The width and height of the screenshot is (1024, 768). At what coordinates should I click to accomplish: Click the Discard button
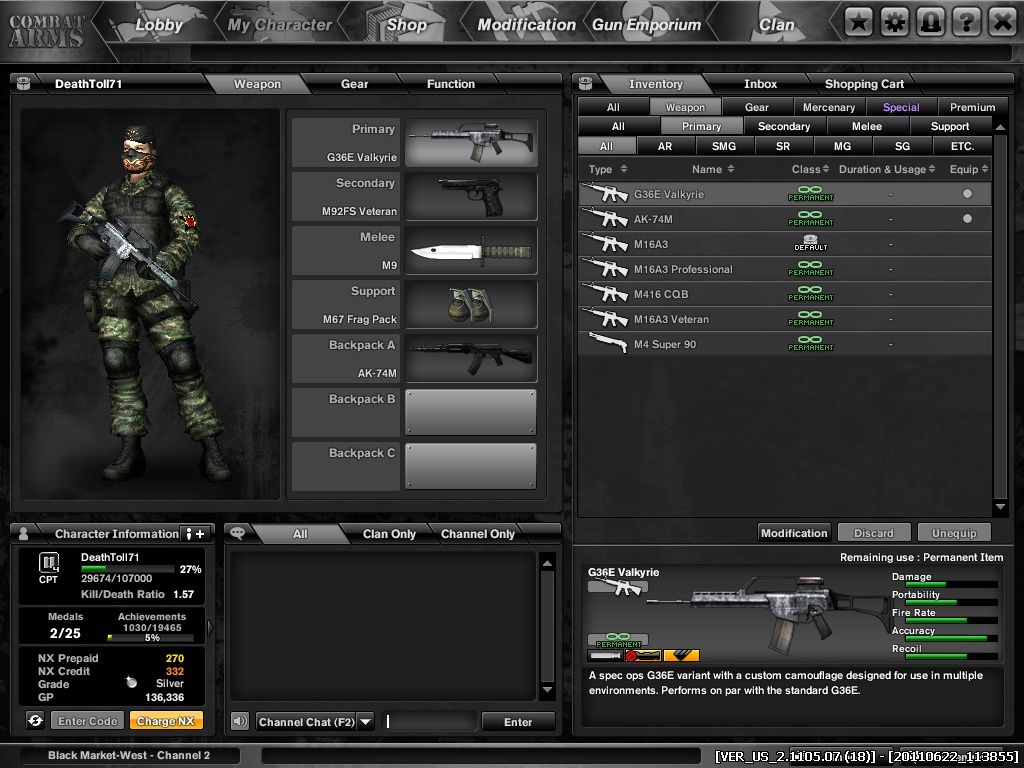[x=874, y=533]
